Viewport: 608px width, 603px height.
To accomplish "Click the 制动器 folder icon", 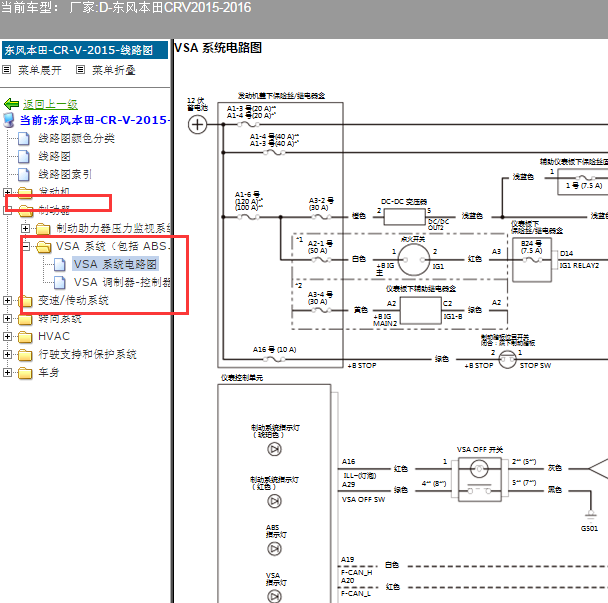I will [x=26, y=211].
